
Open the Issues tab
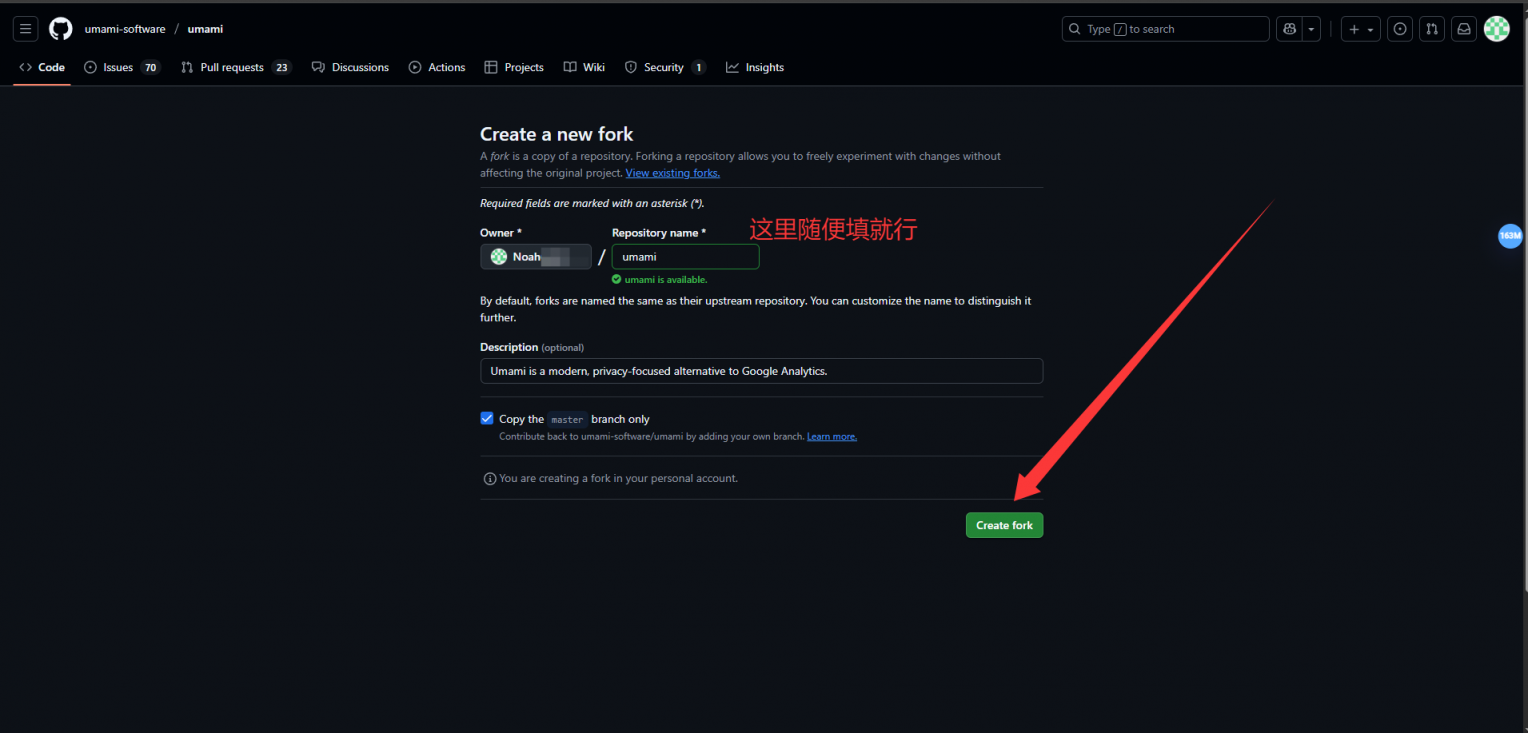122,67
